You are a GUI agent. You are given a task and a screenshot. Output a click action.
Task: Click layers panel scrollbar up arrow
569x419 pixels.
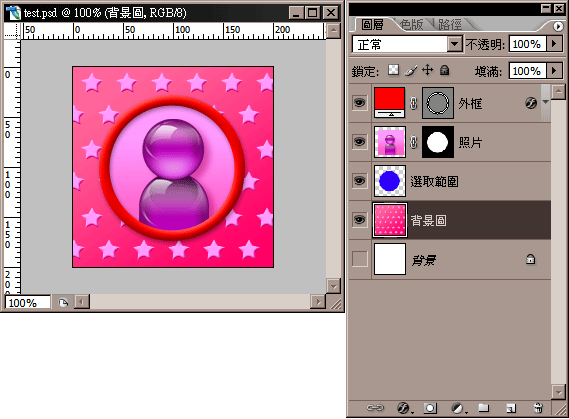[558, 92]
